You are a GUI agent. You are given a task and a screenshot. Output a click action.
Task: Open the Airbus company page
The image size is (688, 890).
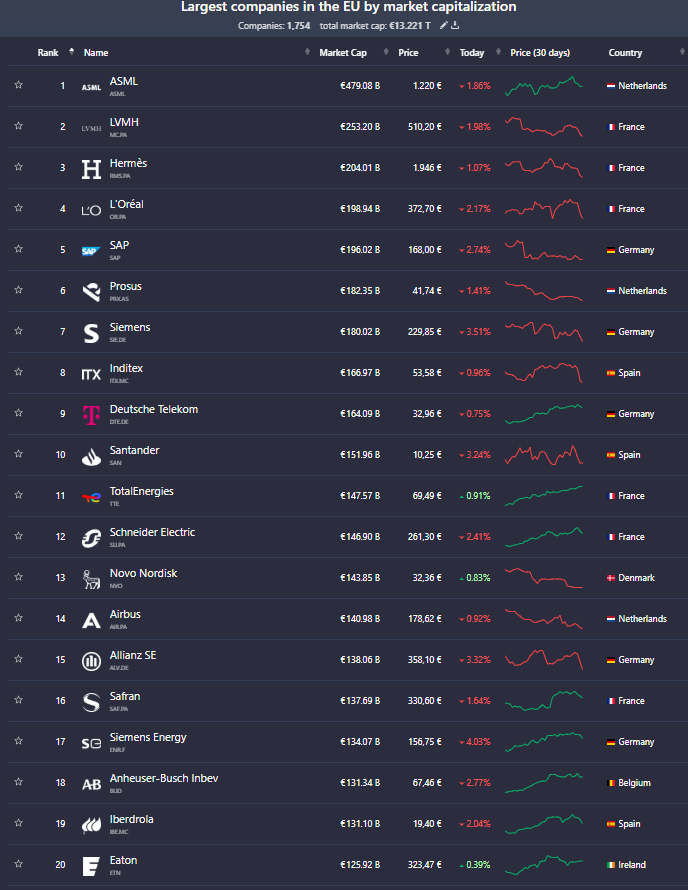point(125,614)
